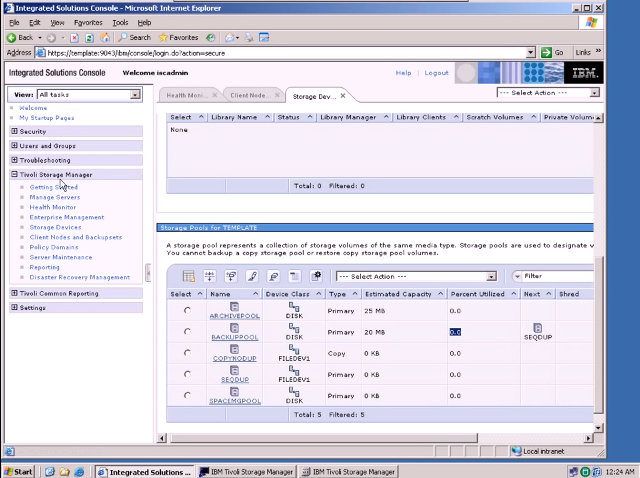Image resolution: width=640 pixels, height=478 pixels.
Task: Open the Favorites menu
Action: [x=87, y=22]
